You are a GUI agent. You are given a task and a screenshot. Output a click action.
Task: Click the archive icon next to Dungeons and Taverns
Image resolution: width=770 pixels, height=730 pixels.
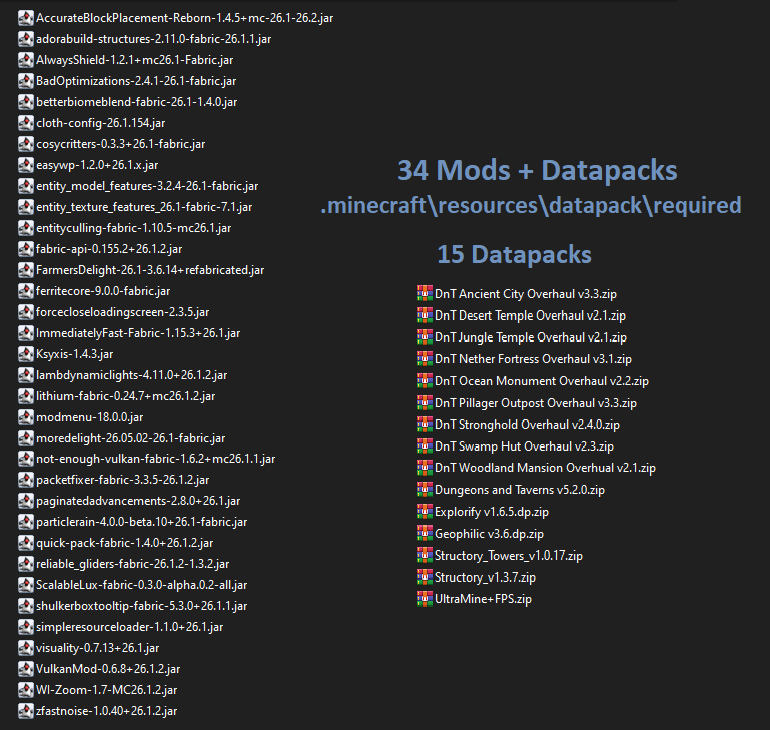point(425,489)
